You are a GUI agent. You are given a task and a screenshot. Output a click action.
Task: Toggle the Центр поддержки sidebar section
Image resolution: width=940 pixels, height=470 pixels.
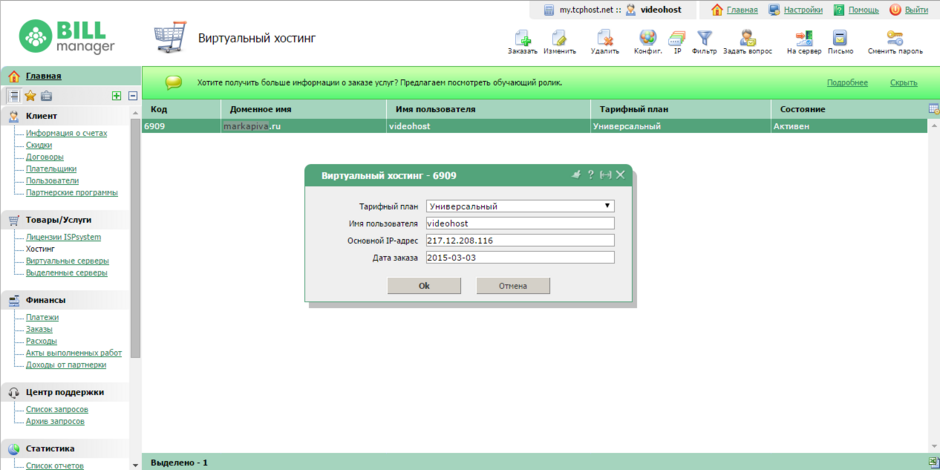[65, 393]
